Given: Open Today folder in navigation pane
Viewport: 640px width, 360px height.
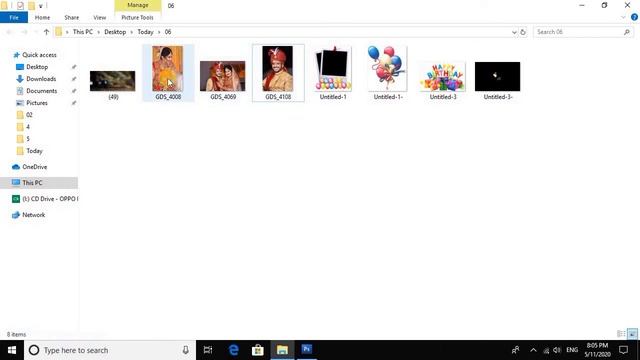Looking at the screenshot, I should point(34,151).
